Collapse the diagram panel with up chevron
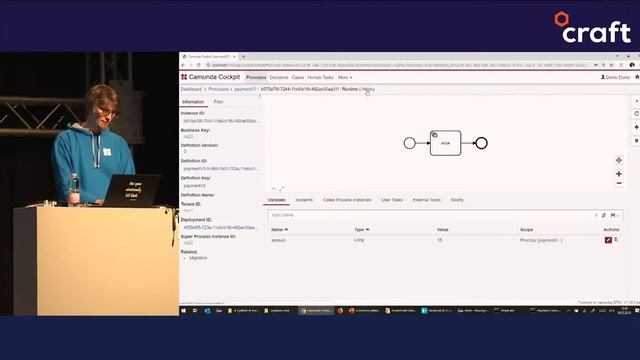Viewport: 640px width, 360px height. coord(274,189)
